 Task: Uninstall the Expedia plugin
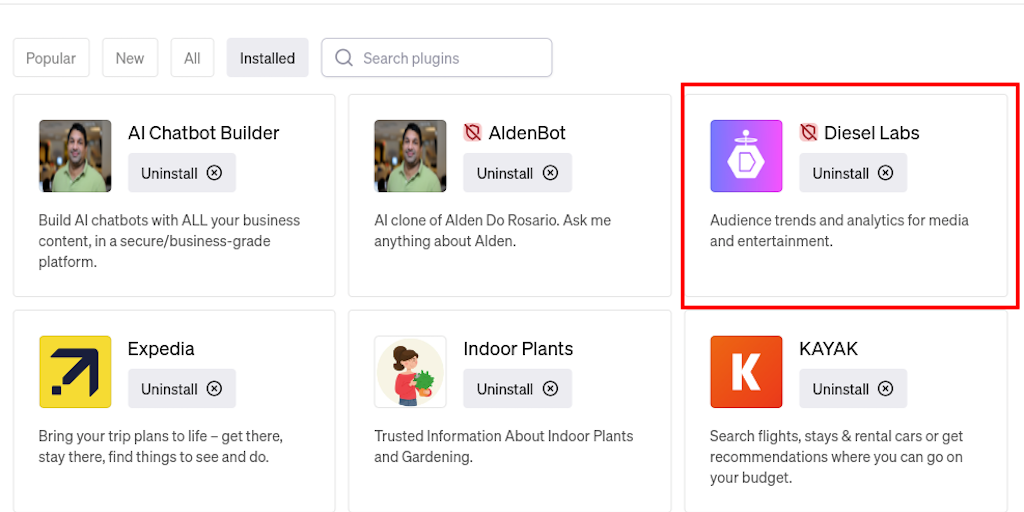tap(182, 389)
